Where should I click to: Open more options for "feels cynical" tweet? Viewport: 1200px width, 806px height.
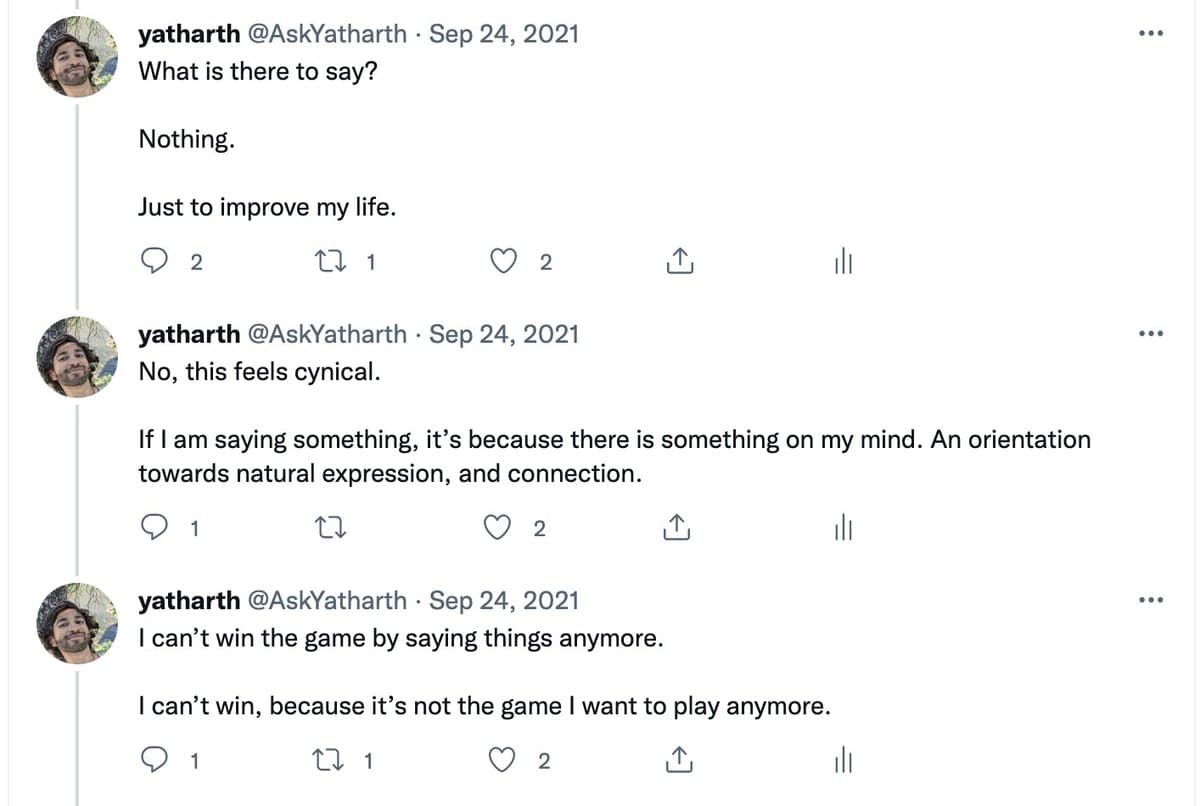[1151, 333]
